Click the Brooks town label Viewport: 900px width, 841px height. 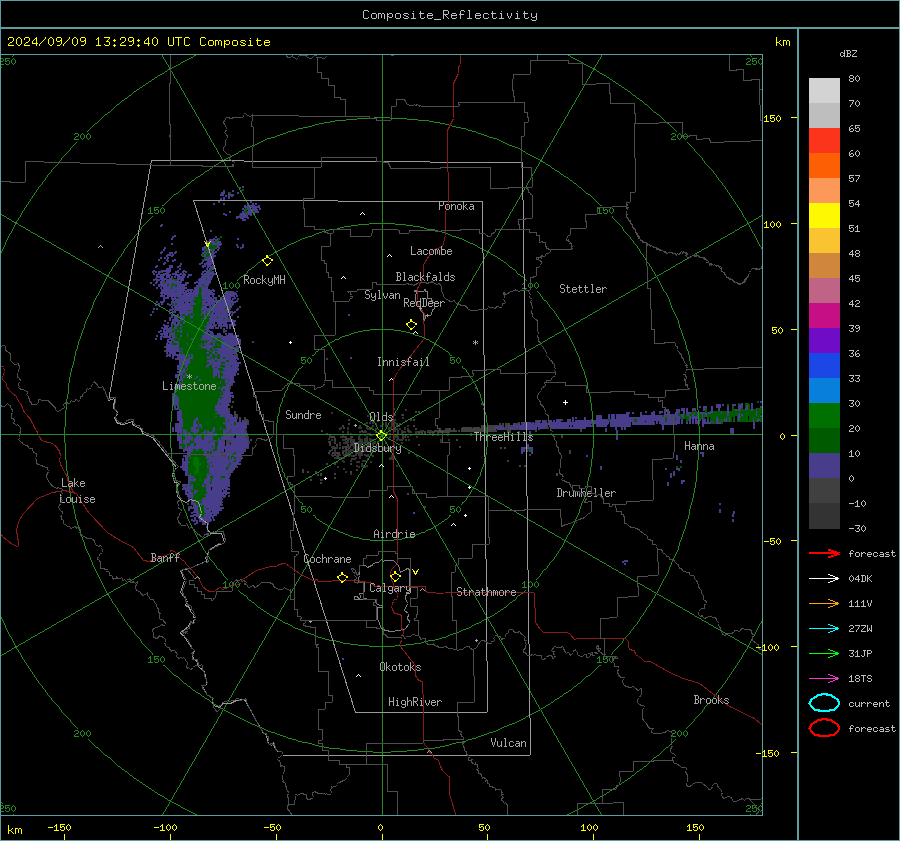pyautogui.click(x=711, y=700)
